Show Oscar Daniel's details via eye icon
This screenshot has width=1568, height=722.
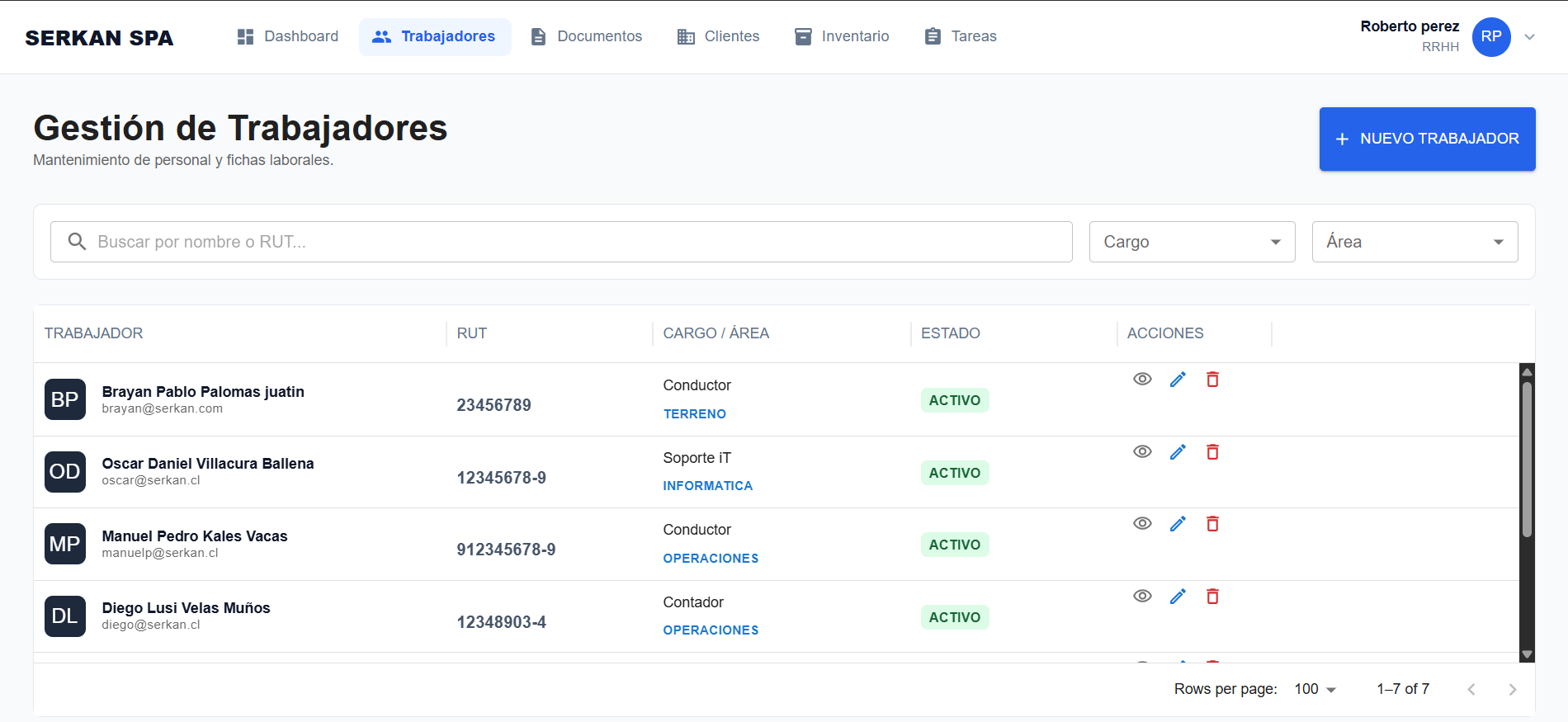click(x=1142, y=452)
